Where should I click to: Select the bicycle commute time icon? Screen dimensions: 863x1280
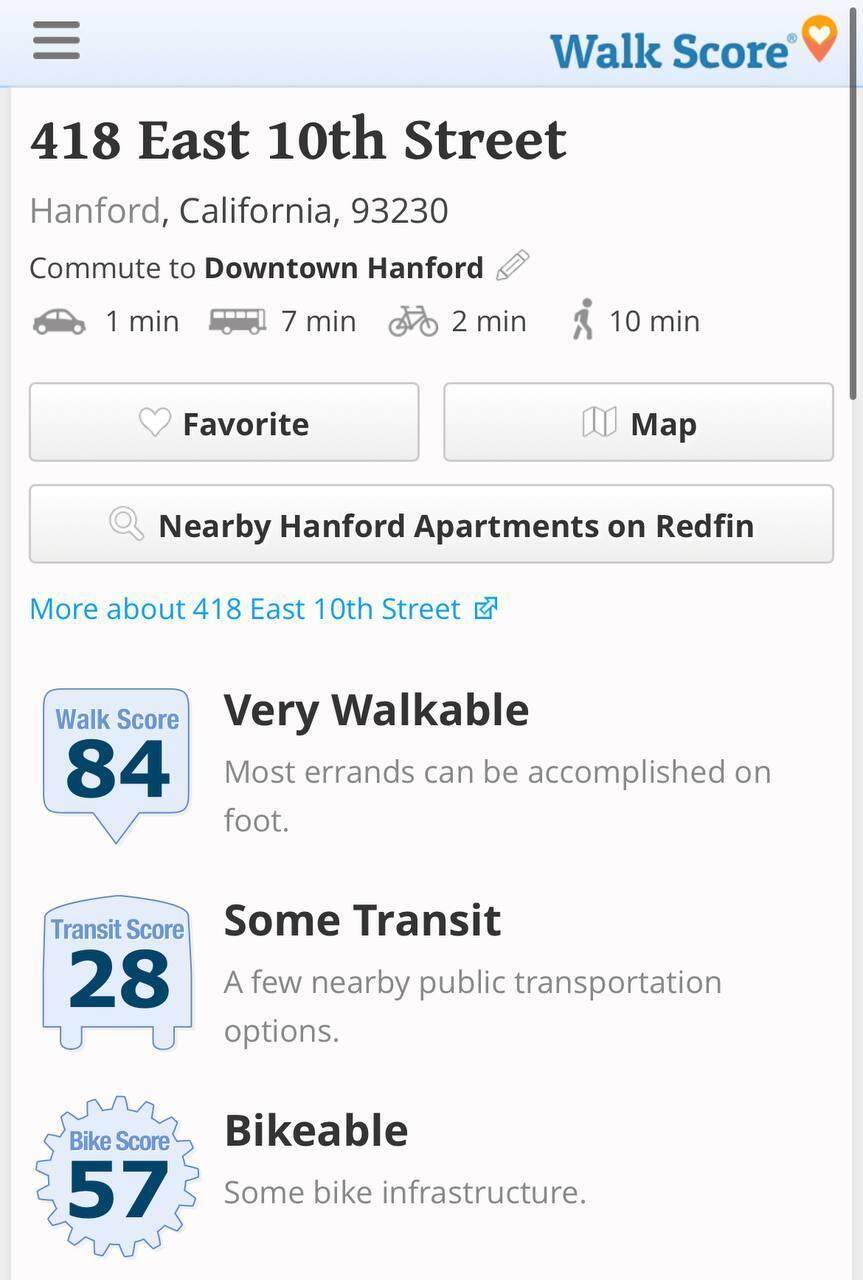413,321
